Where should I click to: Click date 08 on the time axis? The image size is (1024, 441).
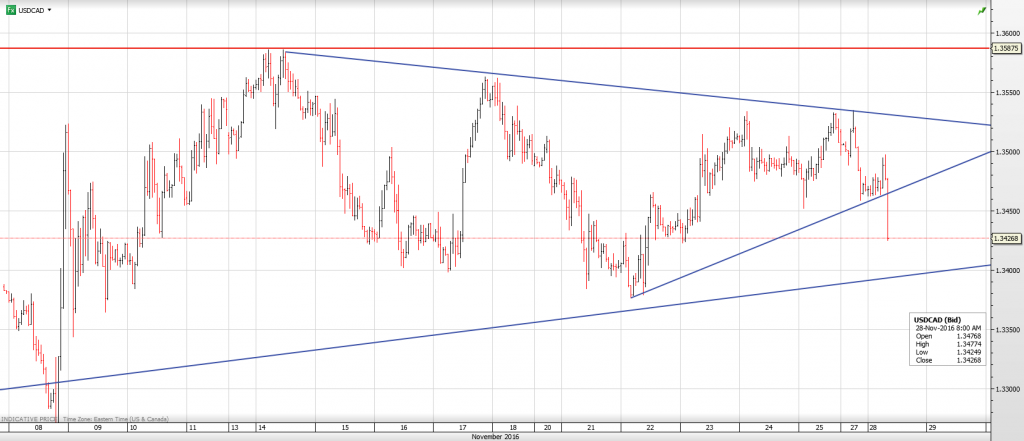39,428
